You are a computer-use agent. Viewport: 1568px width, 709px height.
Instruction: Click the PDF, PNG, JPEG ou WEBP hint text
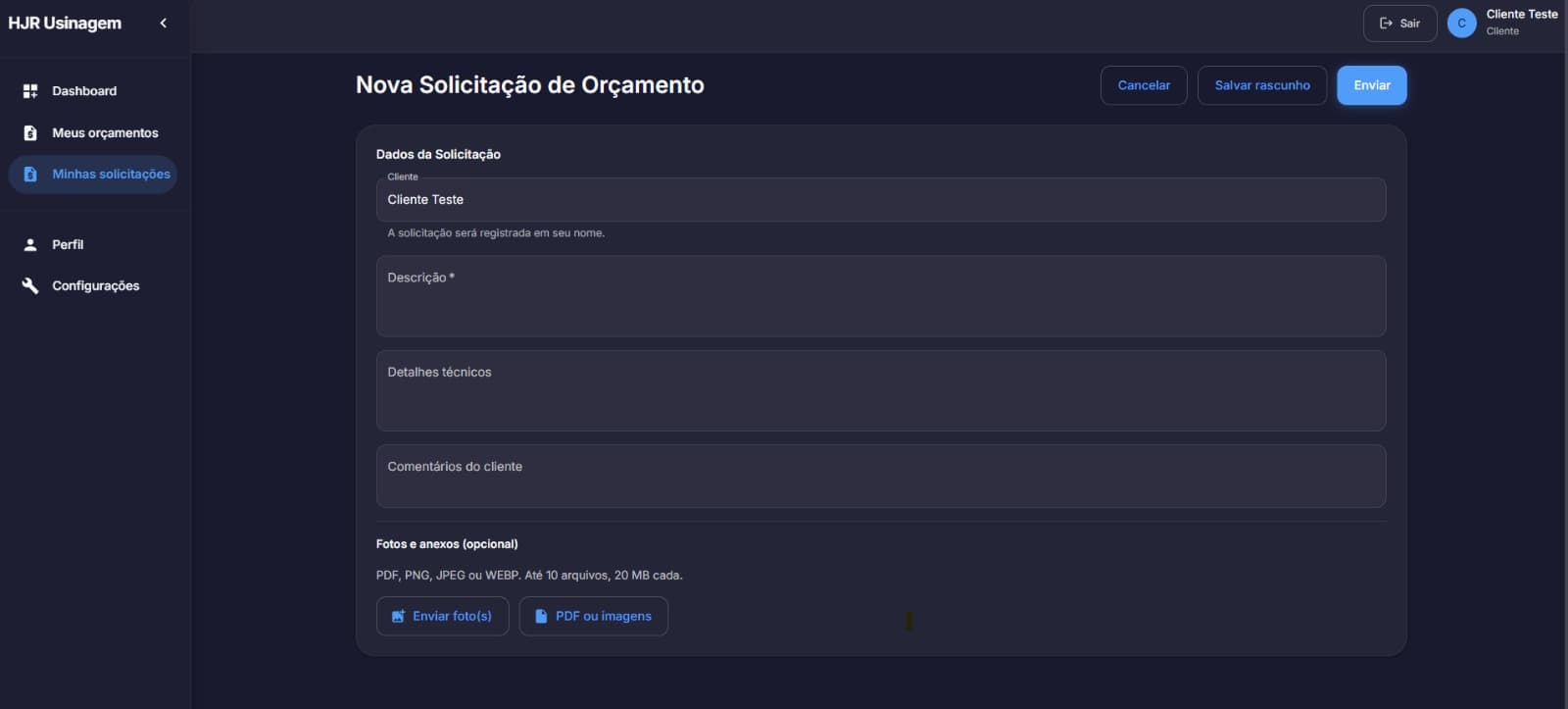529,576
